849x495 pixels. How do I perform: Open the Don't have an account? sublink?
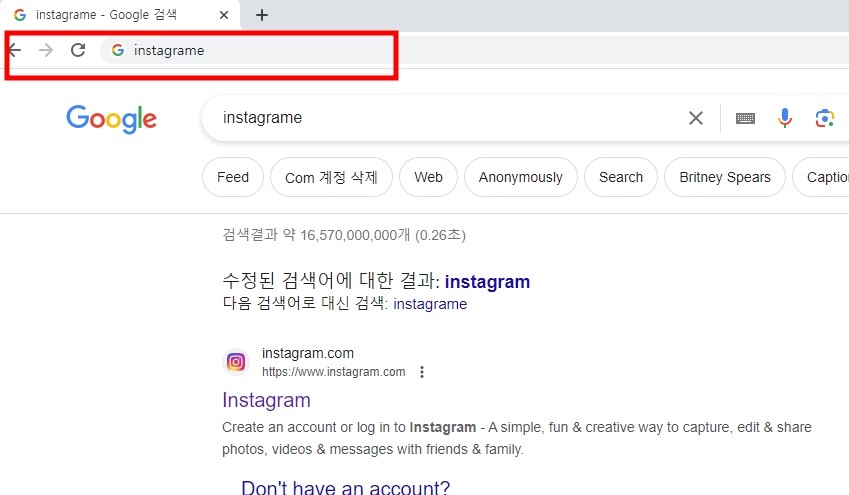(x=345, y=487)
